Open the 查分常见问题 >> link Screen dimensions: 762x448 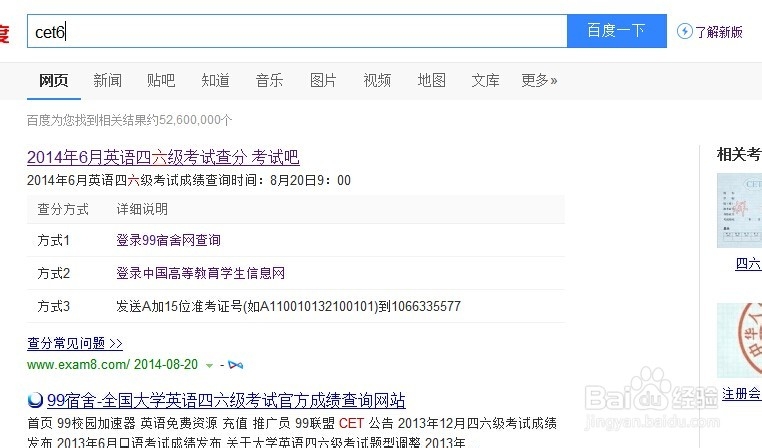tap(75, 344)
